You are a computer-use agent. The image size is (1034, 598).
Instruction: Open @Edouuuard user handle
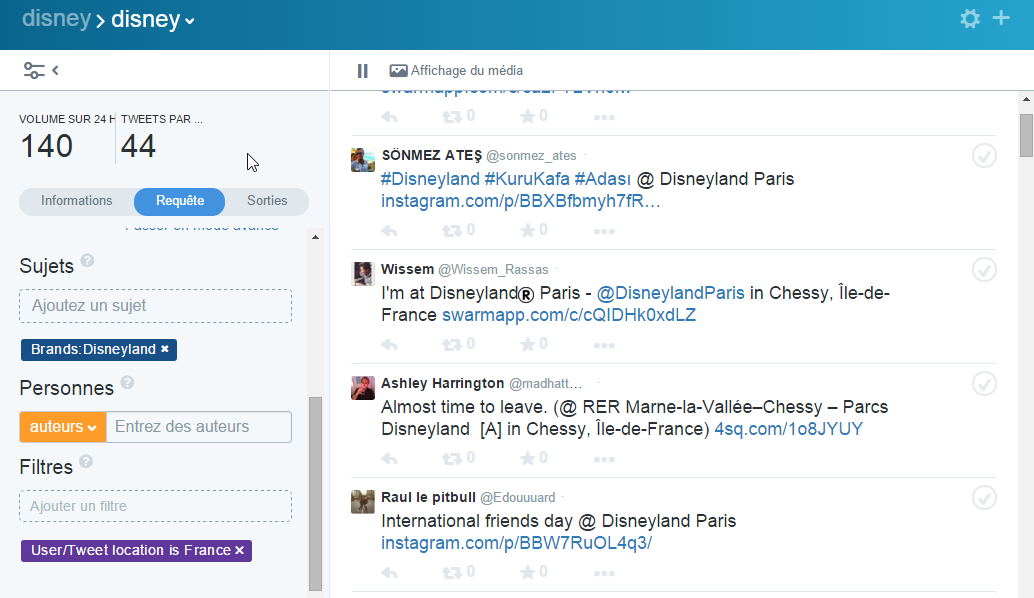point(518,498)
